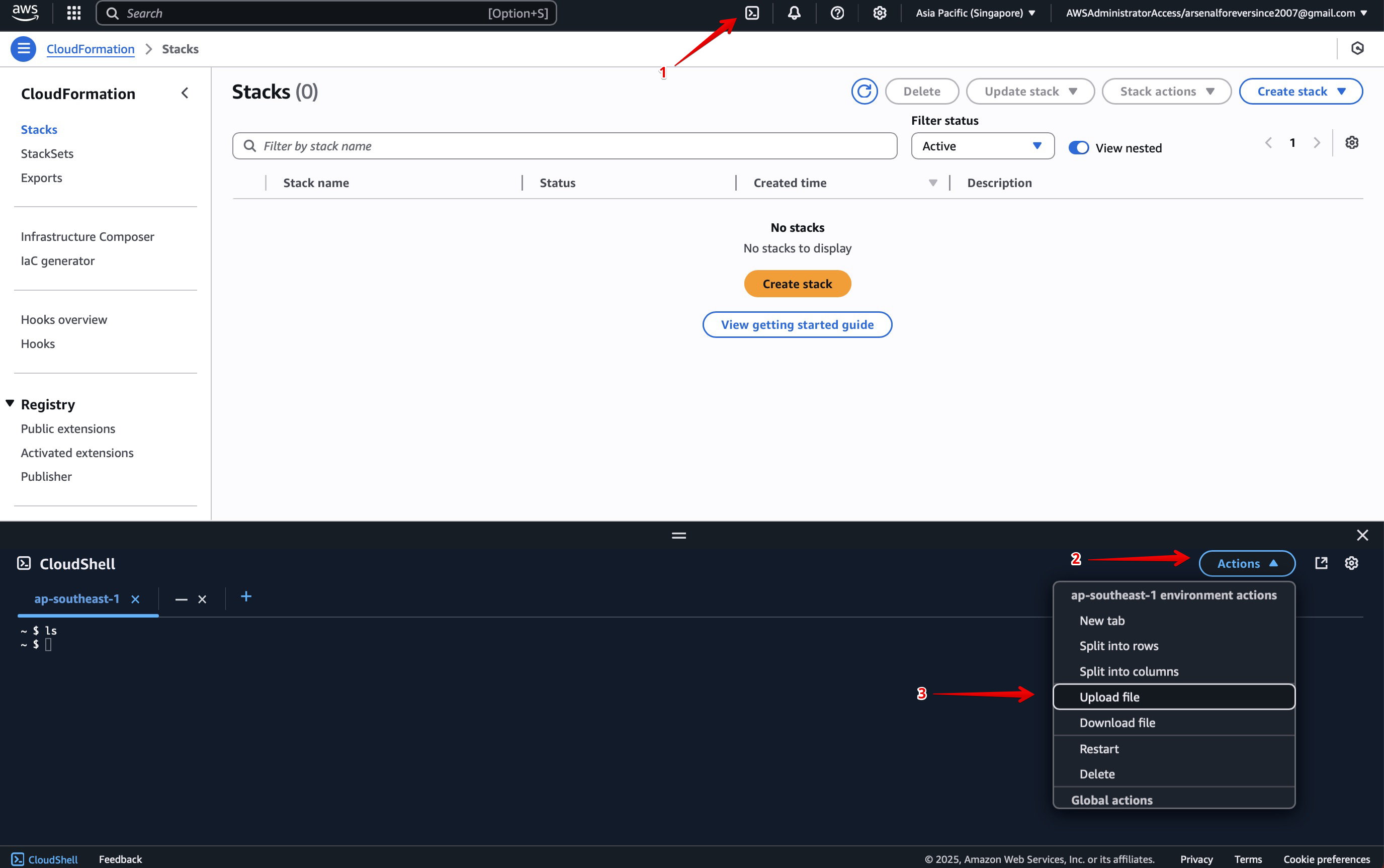This screenshot has height=868, width=1384.
Task: Open the notifications bell
Action: pos(794,13)
